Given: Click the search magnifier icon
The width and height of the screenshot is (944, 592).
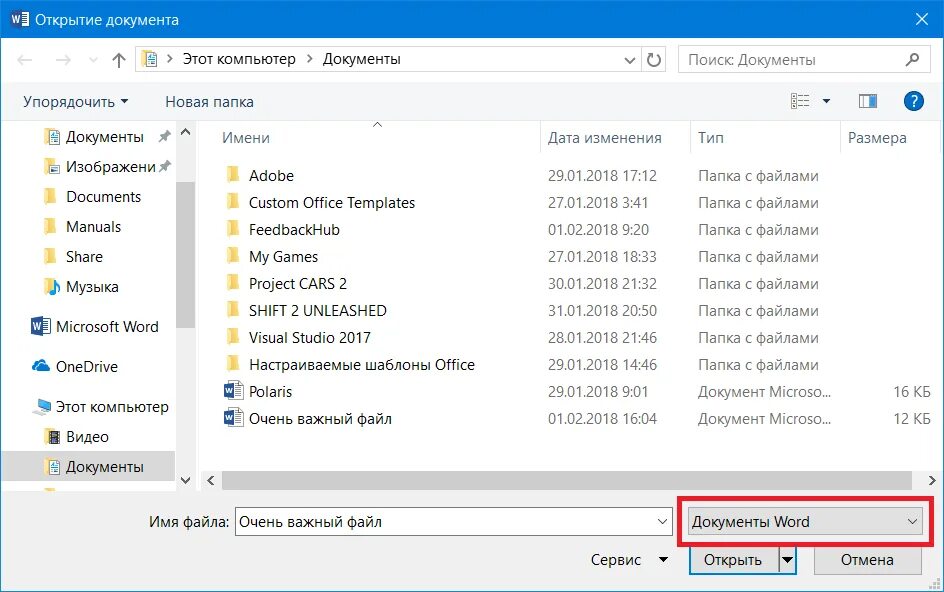Looking at the screenshot, I should [912, 59].
